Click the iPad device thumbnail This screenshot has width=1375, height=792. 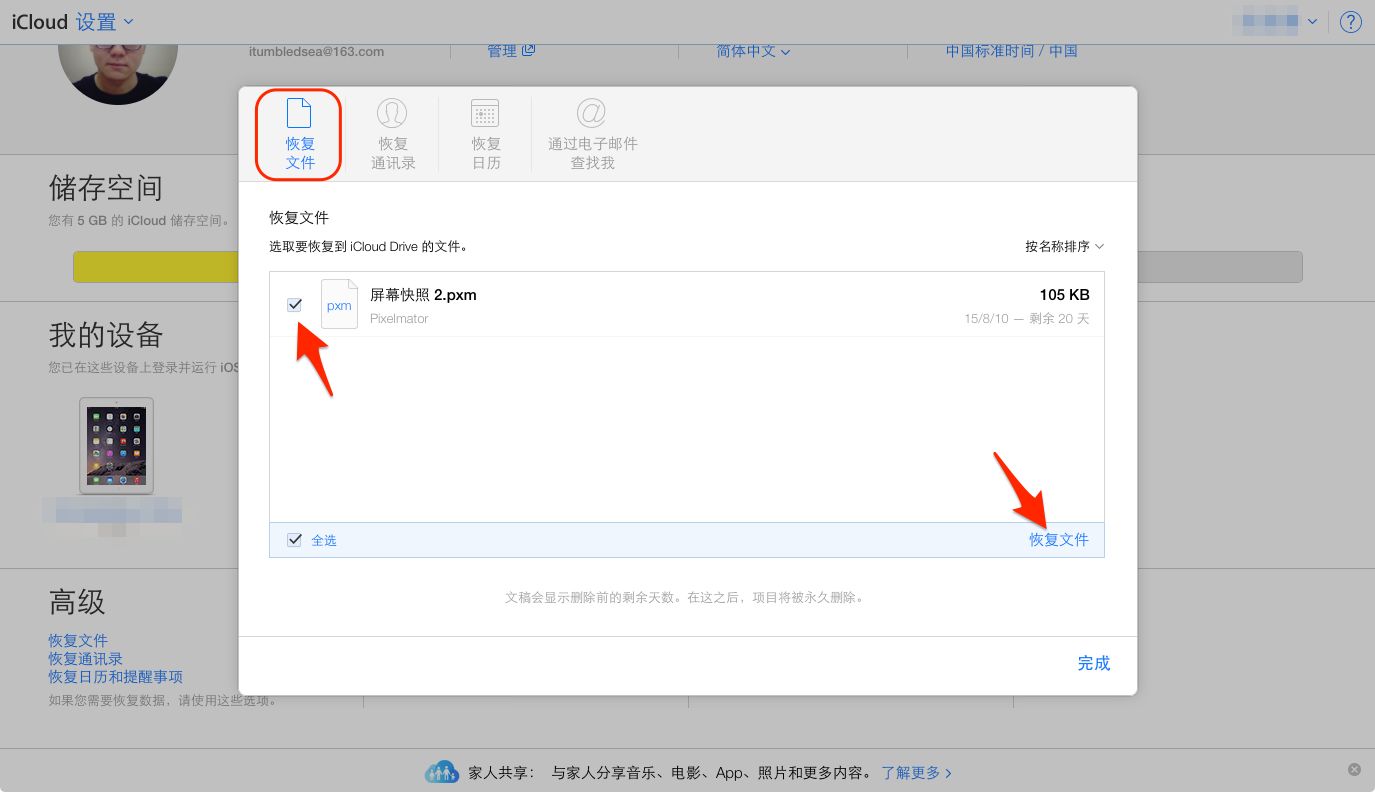pyautogui.click(x=116, y=446)
